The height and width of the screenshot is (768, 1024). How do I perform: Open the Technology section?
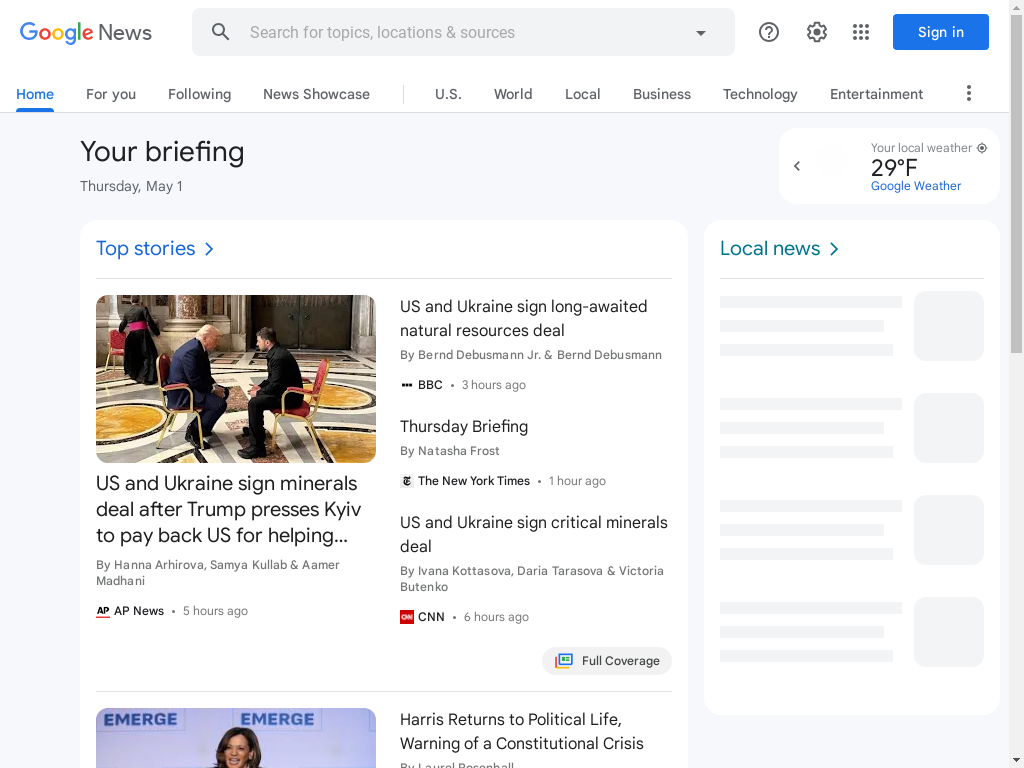(760, 94)
